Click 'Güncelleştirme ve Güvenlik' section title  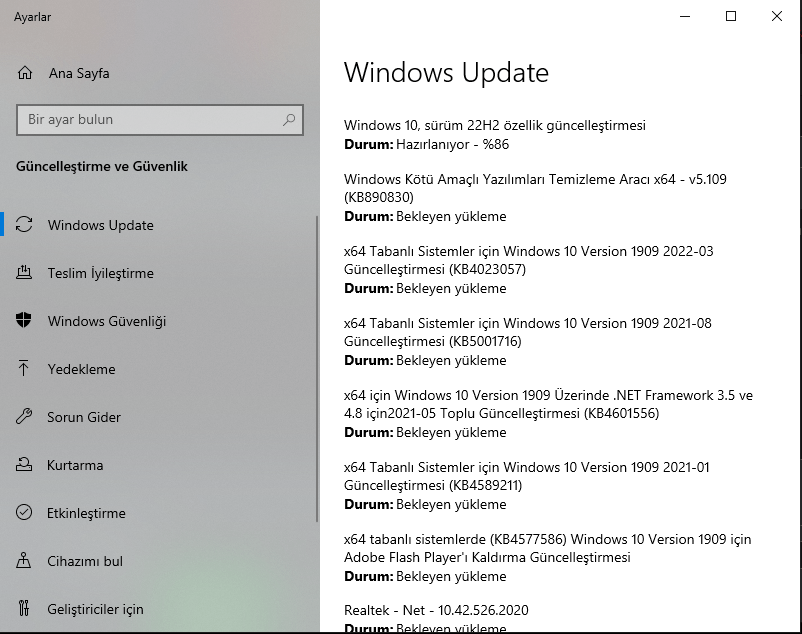tap(102, 166)
